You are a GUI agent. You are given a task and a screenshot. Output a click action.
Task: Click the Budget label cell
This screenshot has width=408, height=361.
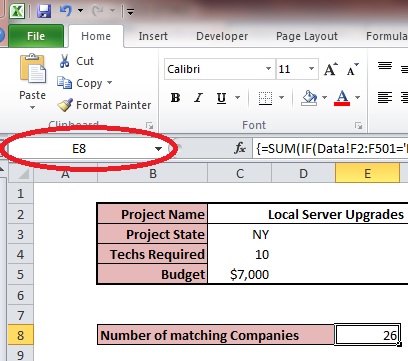tap(152, 274)
